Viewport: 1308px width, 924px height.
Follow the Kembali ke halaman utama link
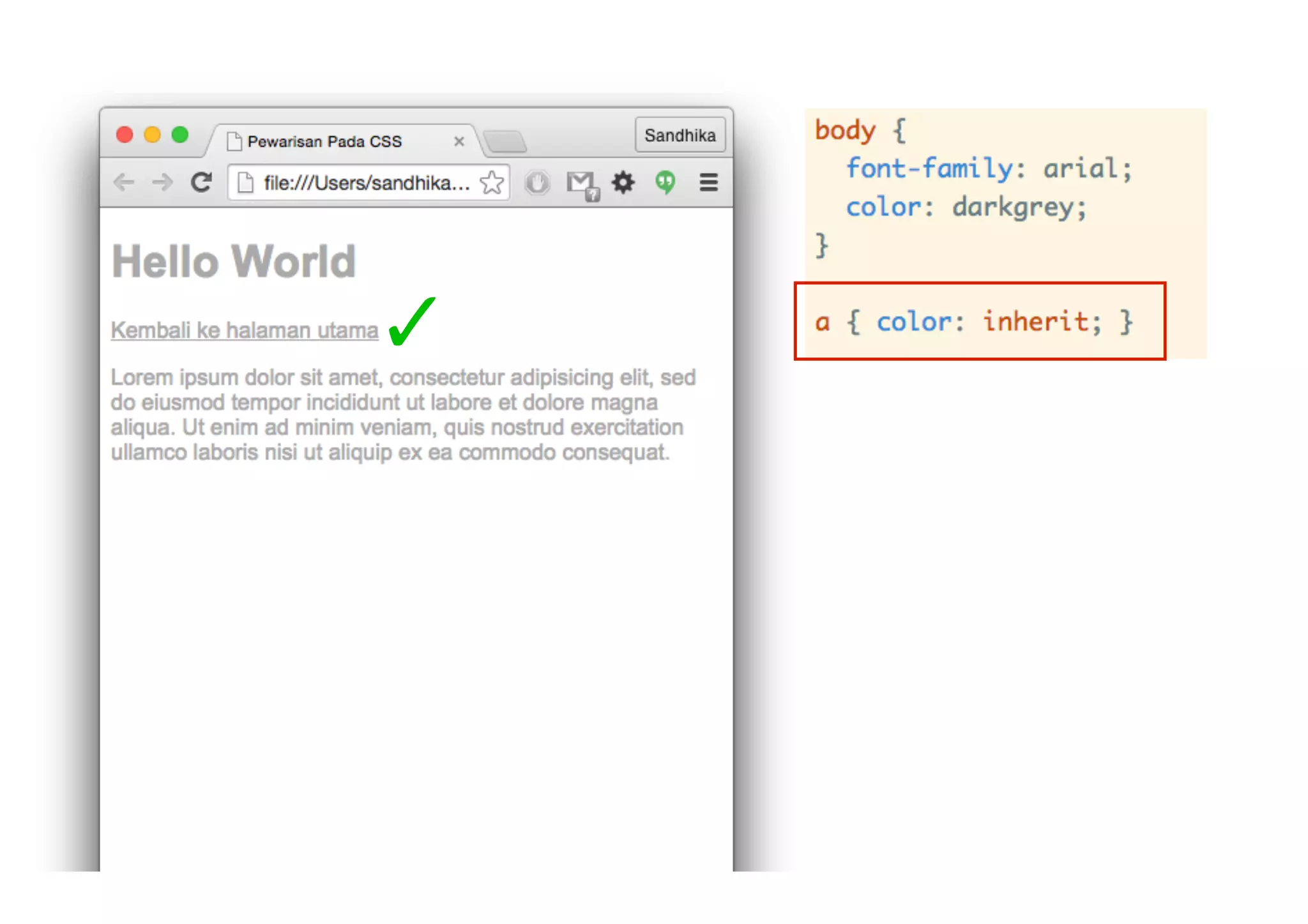click(245, 330)
